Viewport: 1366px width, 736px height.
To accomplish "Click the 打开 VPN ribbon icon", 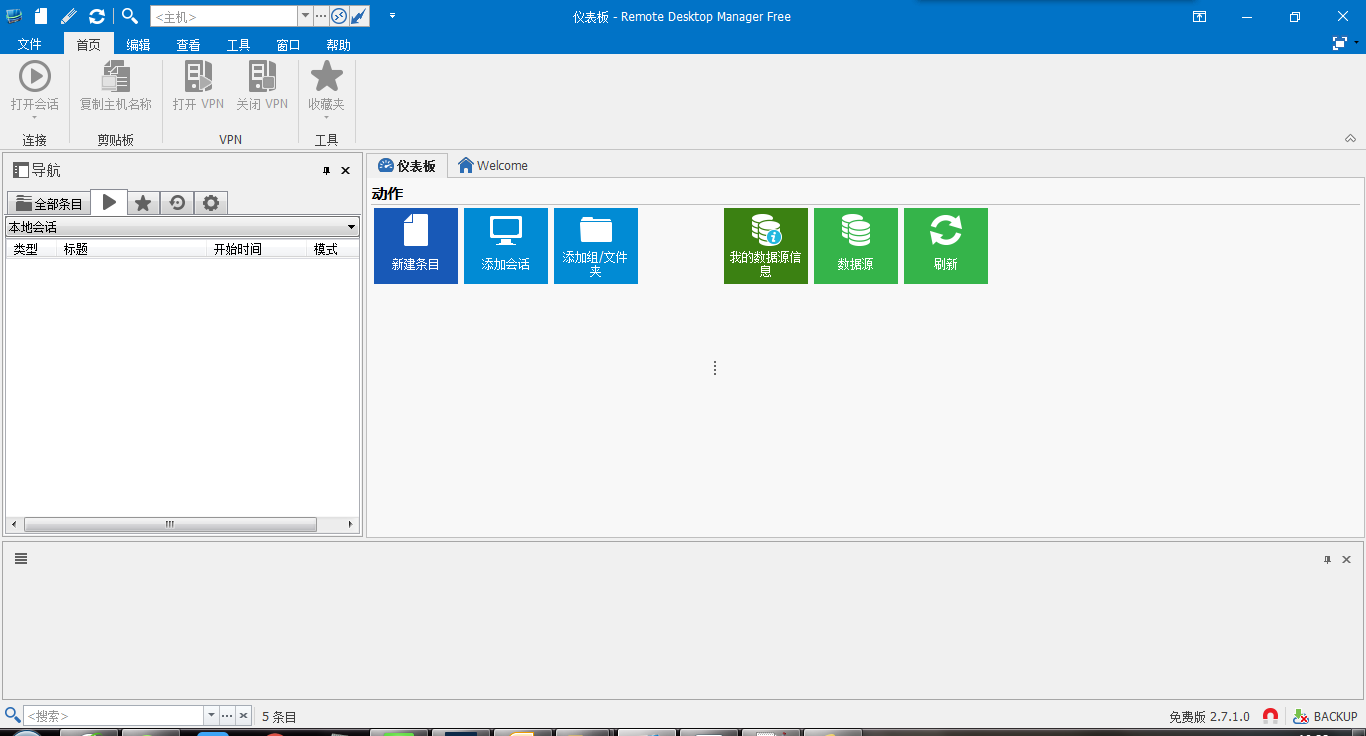I will click(197, 85).
